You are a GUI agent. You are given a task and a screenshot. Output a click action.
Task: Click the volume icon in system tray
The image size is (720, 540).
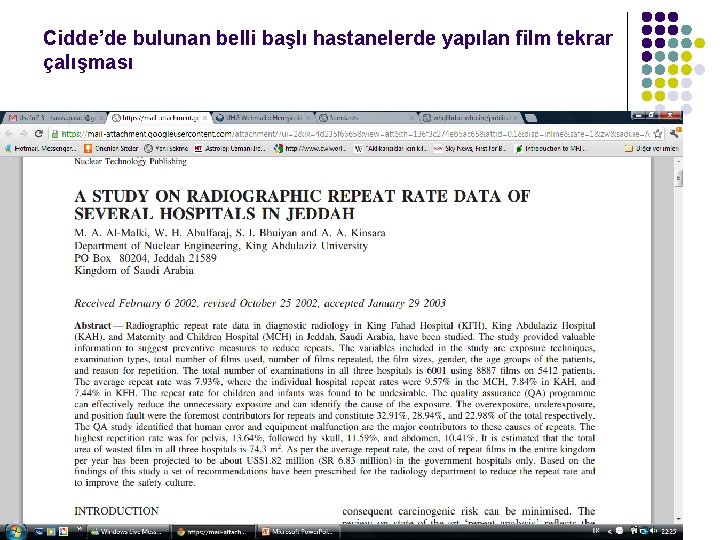click(654, 531)
